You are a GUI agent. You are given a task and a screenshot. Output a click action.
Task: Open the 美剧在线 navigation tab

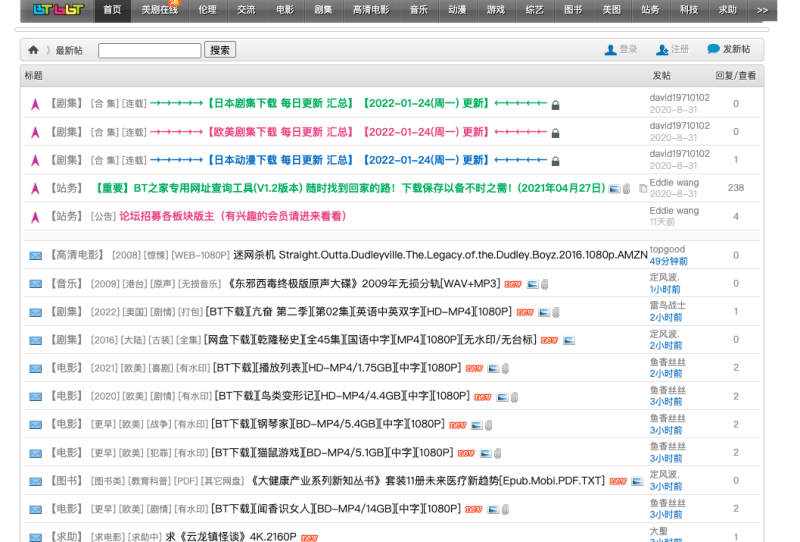click(160, 10)
